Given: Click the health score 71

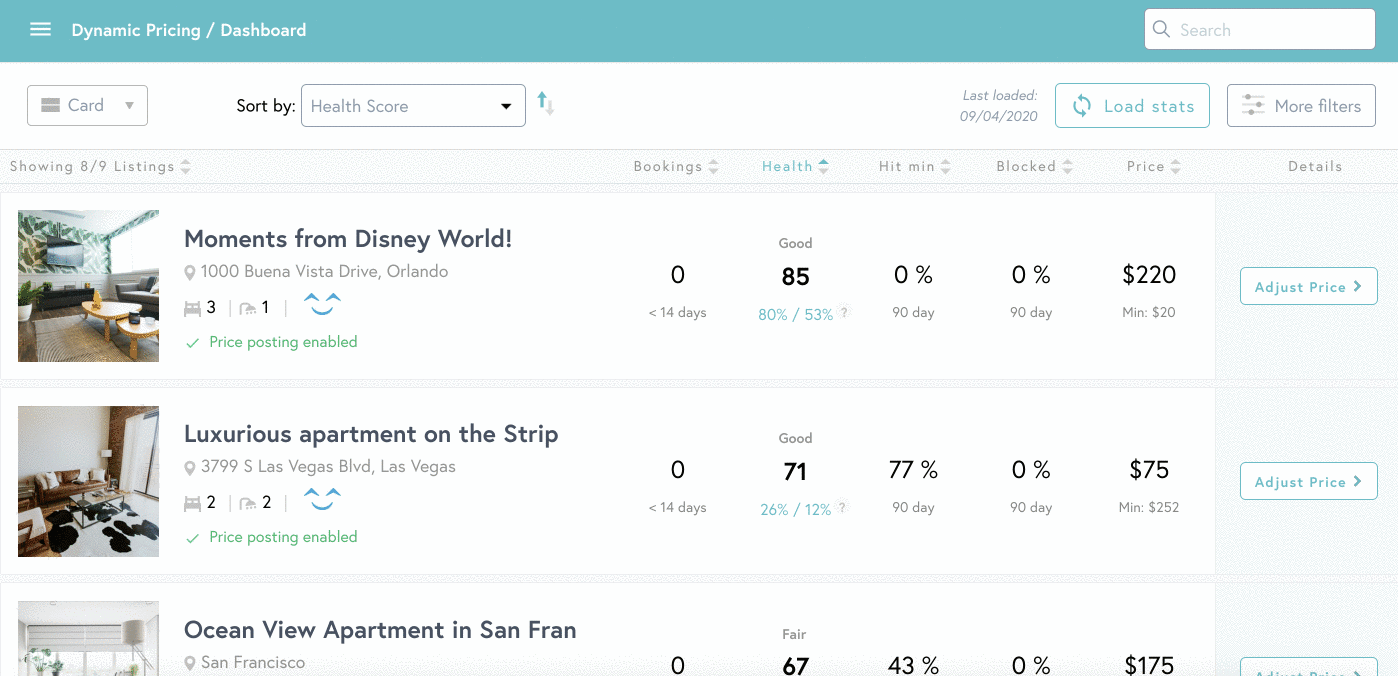Looking at the screenshot, I should (796, 472).
